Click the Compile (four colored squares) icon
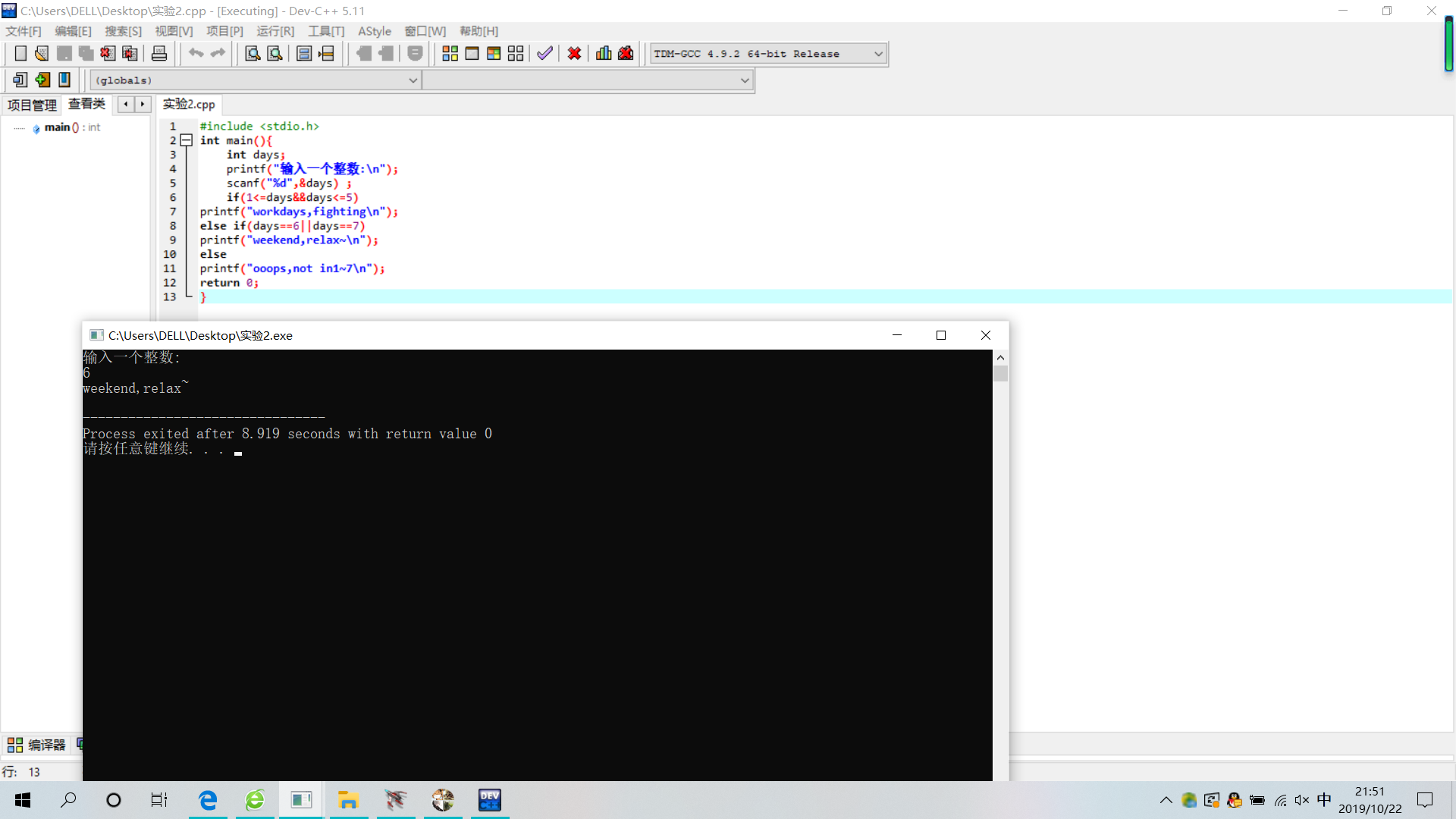 click(x=450, y=54)
